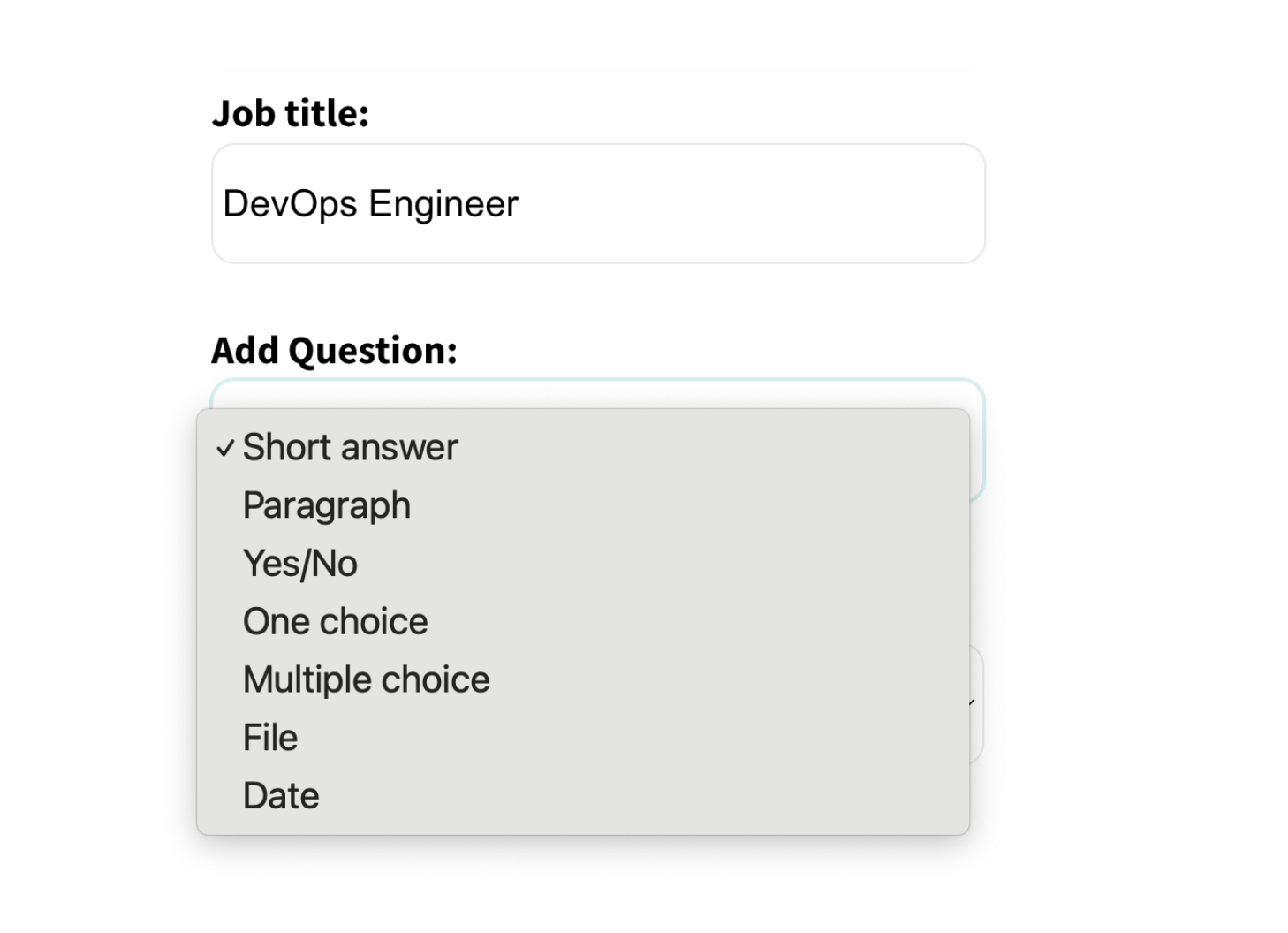Select the One choice question type

point(335,622)
